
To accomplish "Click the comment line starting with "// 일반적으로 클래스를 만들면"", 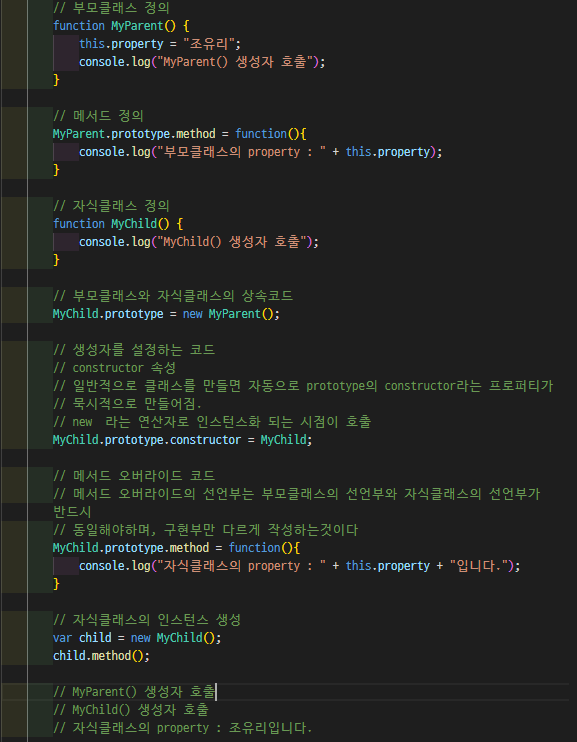I will (303, 386).
